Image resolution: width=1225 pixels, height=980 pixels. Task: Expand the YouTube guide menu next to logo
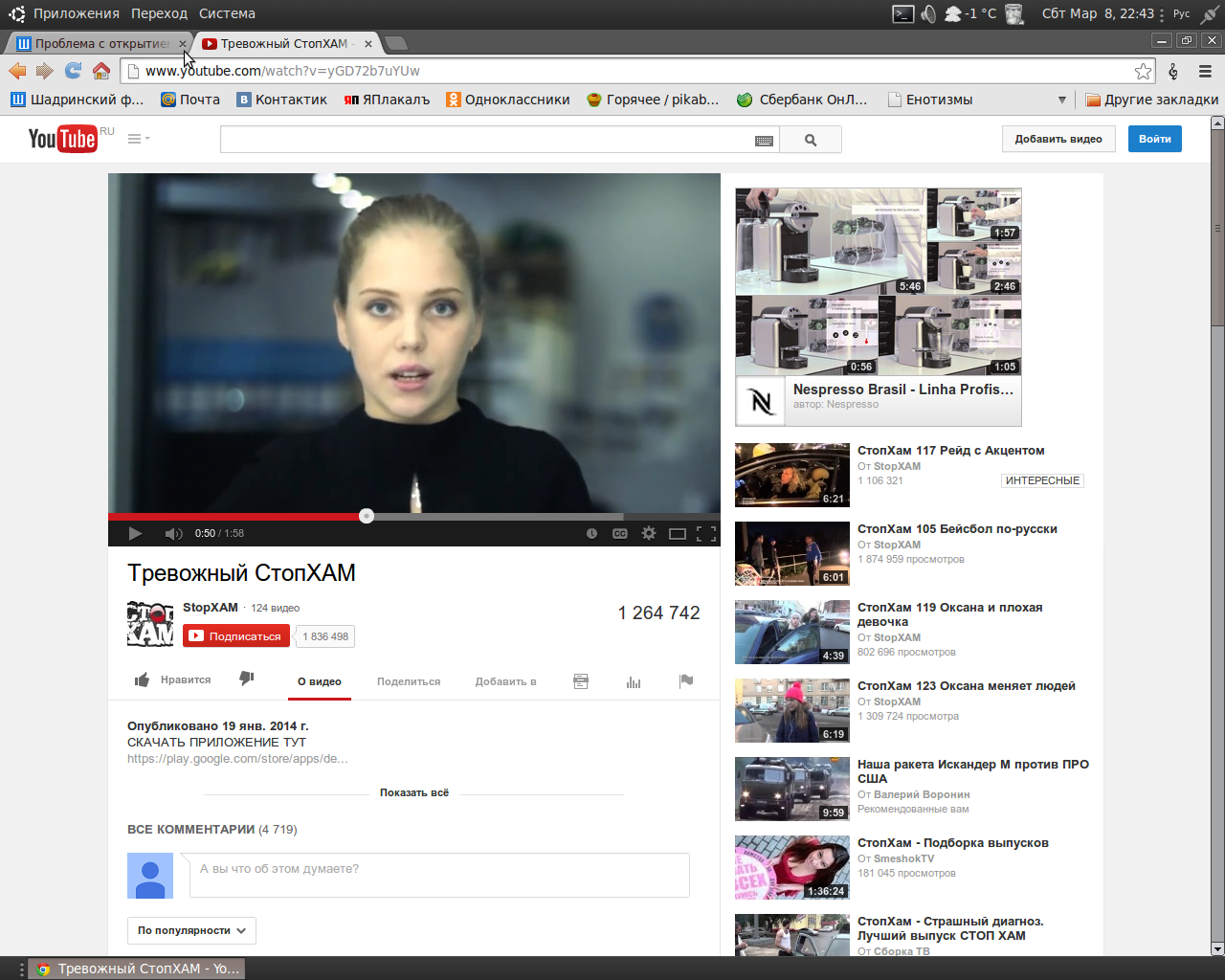pyautogui.click(x=139, y=139)
